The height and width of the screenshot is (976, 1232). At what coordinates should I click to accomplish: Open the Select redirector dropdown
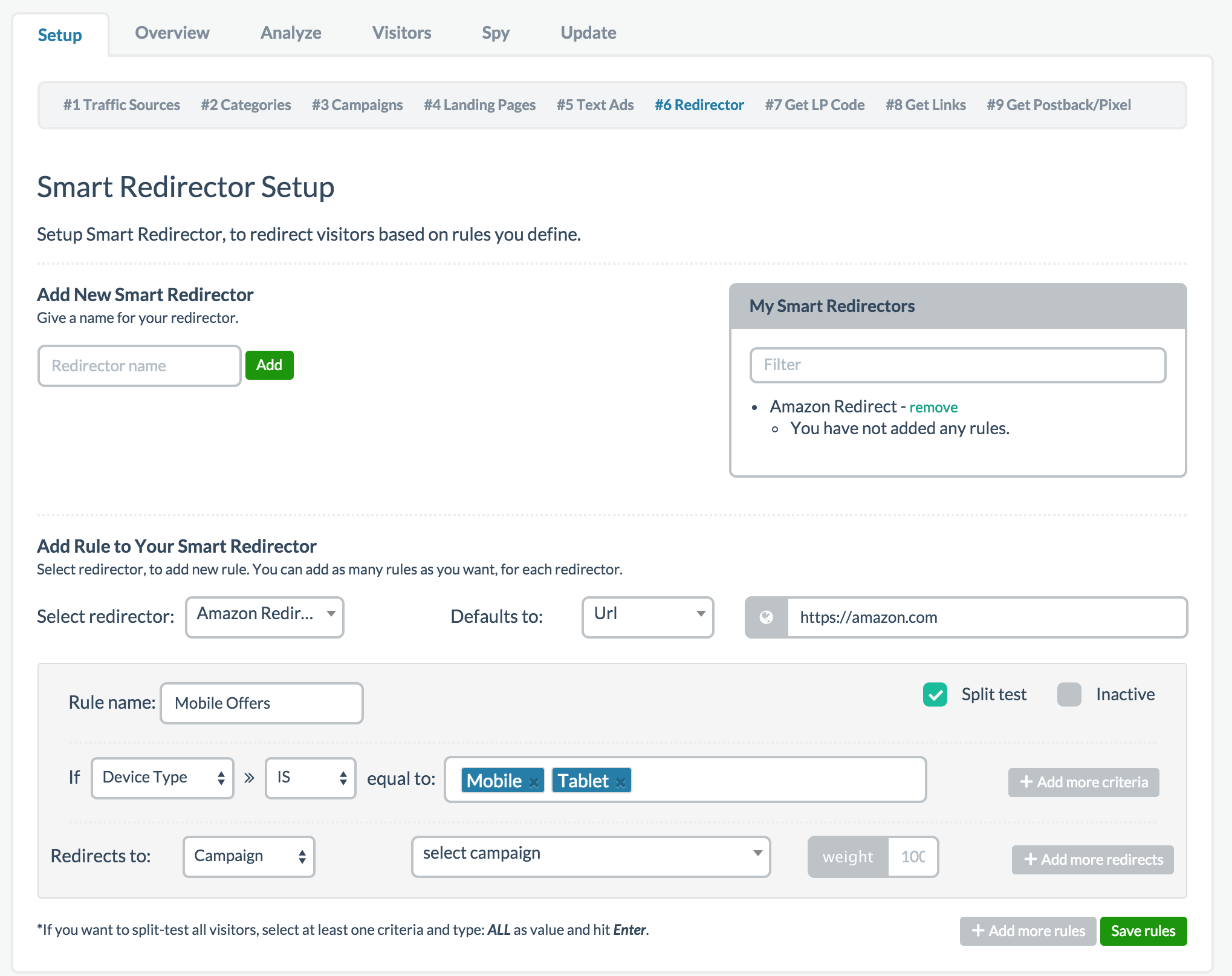(x=265, y=616)
